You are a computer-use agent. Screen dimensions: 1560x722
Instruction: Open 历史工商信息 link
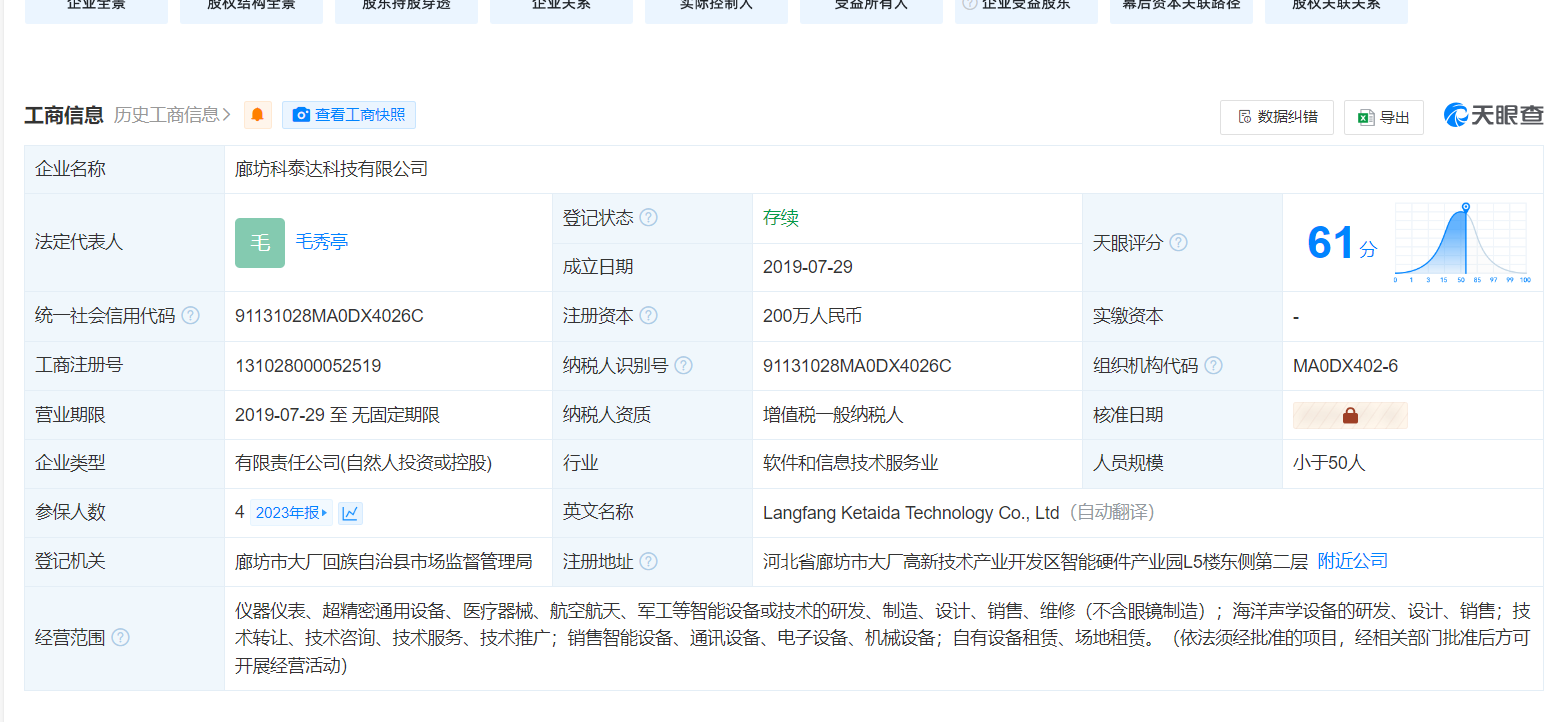(x=173, y=115)
